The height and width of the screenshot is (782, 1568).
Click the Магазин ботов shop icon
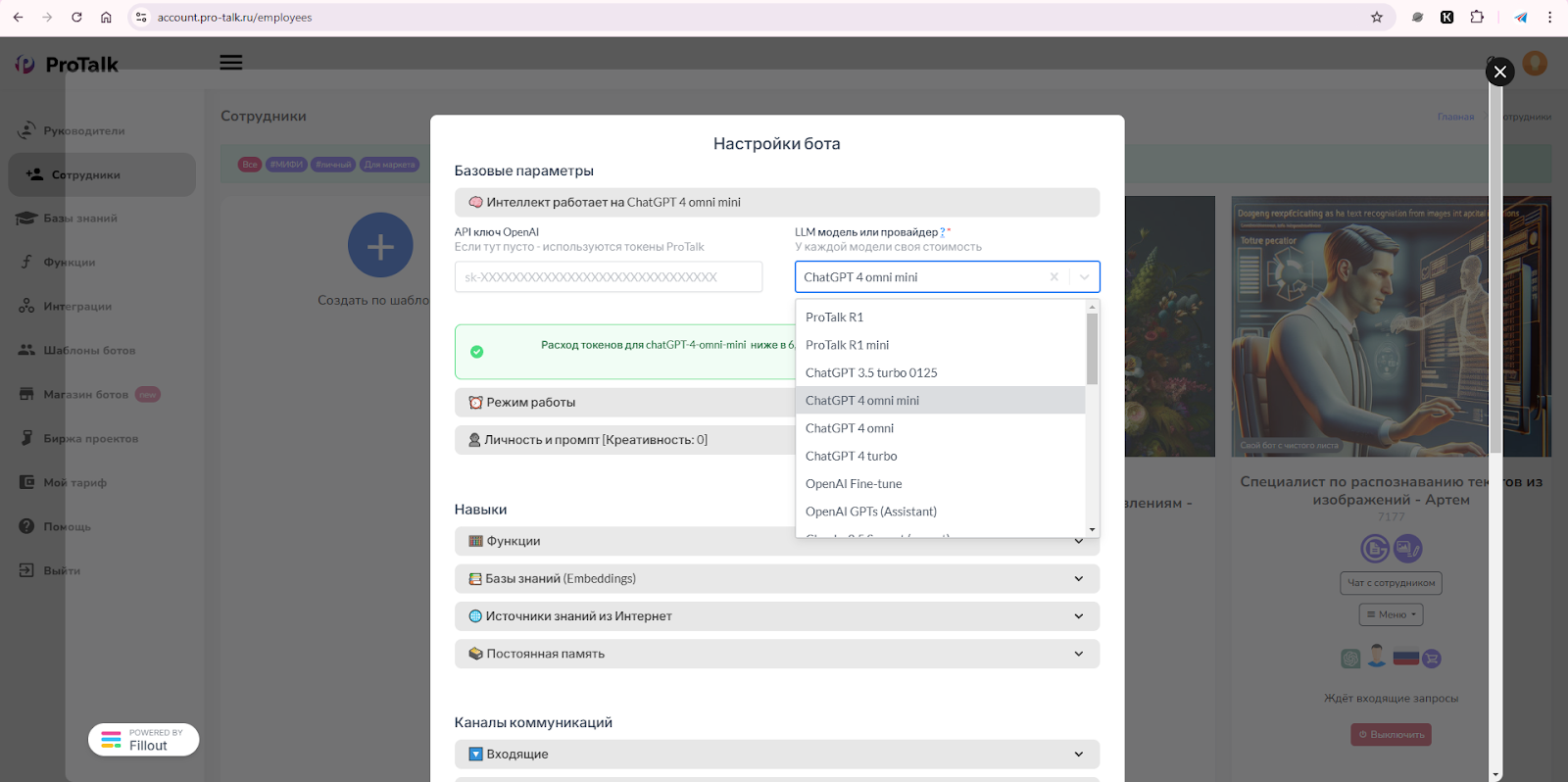coord(26,394)
